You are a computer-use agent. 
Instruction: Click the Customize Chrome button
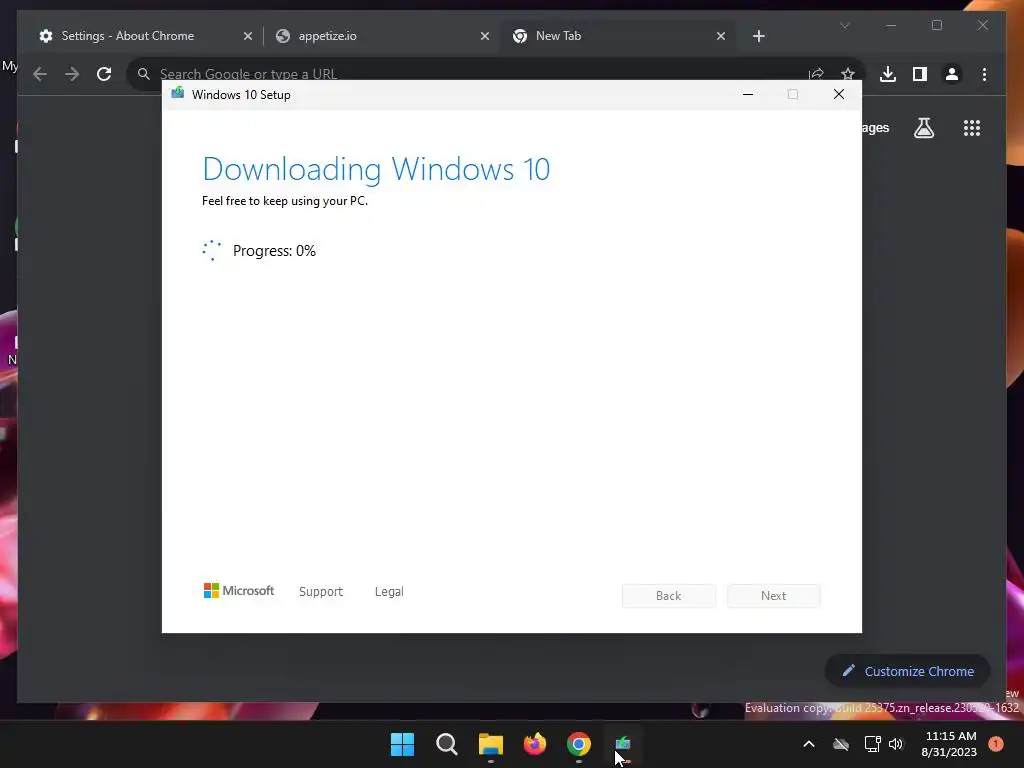click(x=908, y=671)
